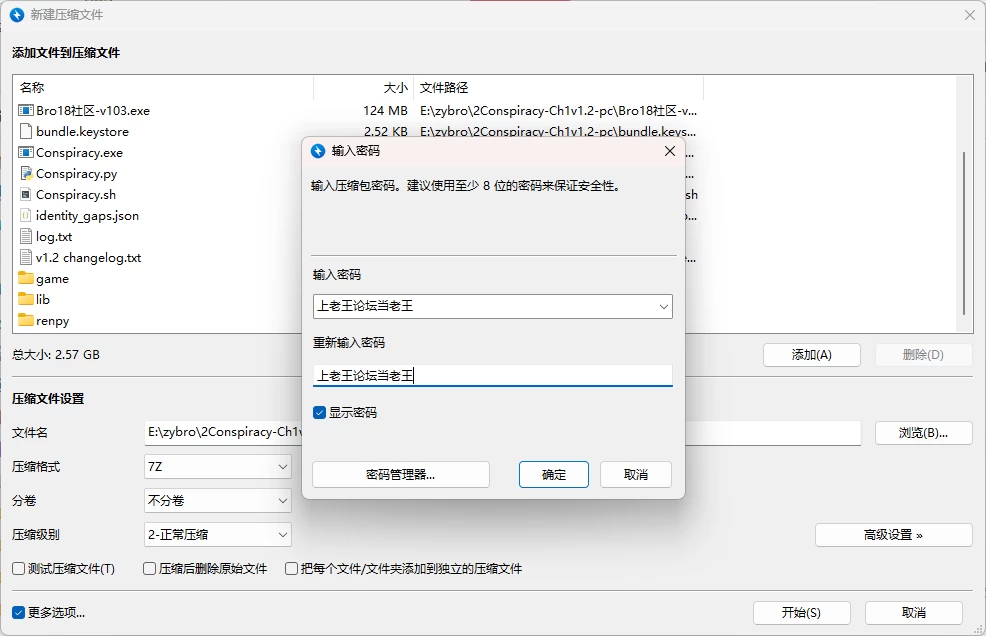This screenshot has height=636, width=986.
Task: Click 取消 in the password dialog
Action: 636,474
